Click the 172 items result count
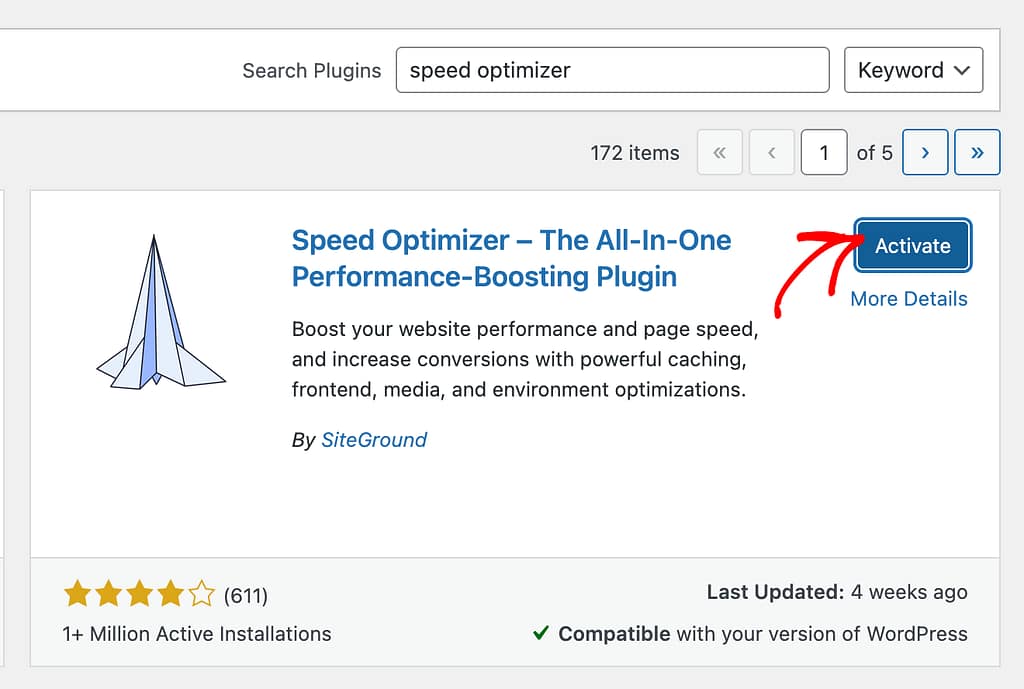The width and height of the screenshot is (1024, 689). tap(634, 153)
